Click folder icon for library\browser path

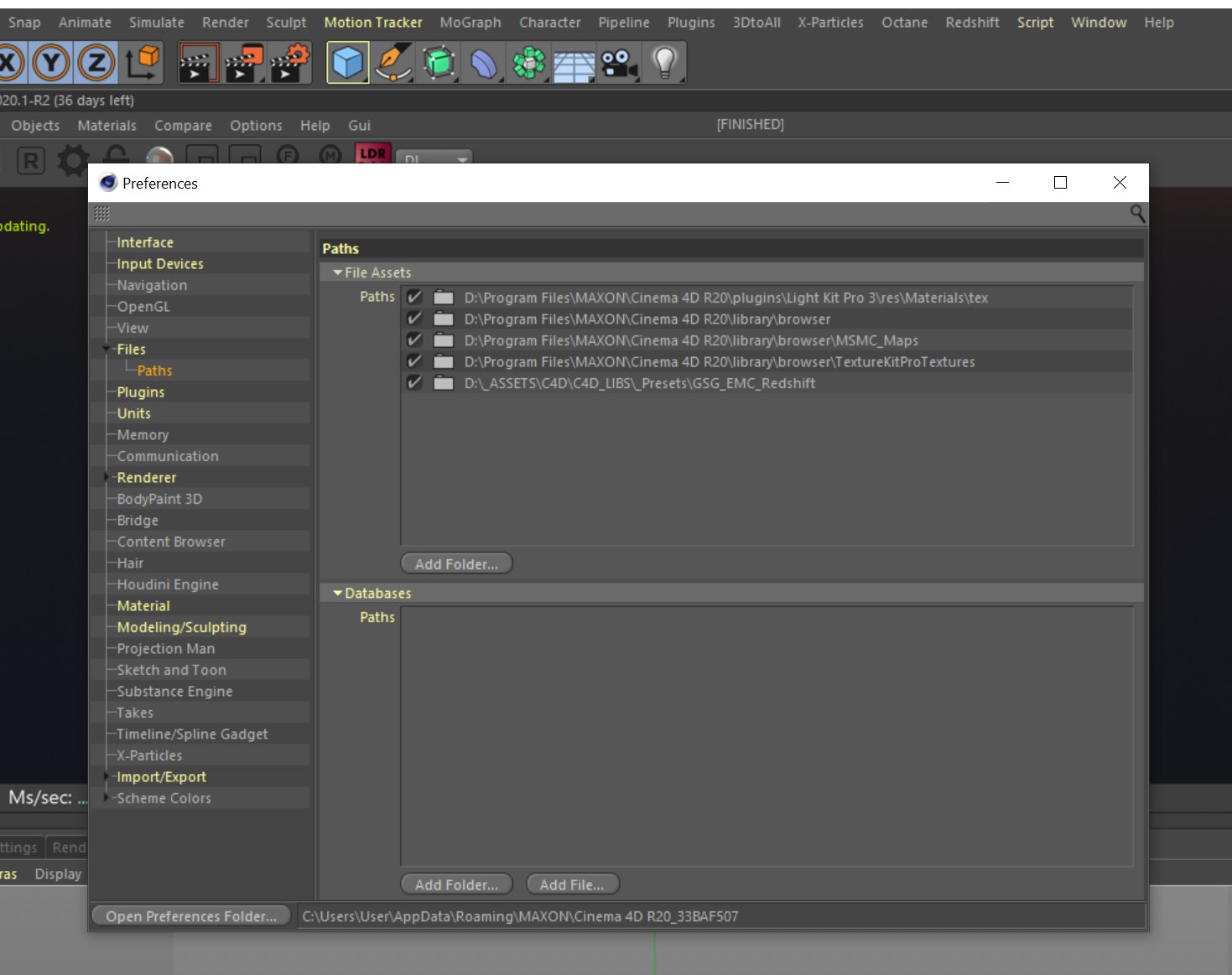point(444,319)
